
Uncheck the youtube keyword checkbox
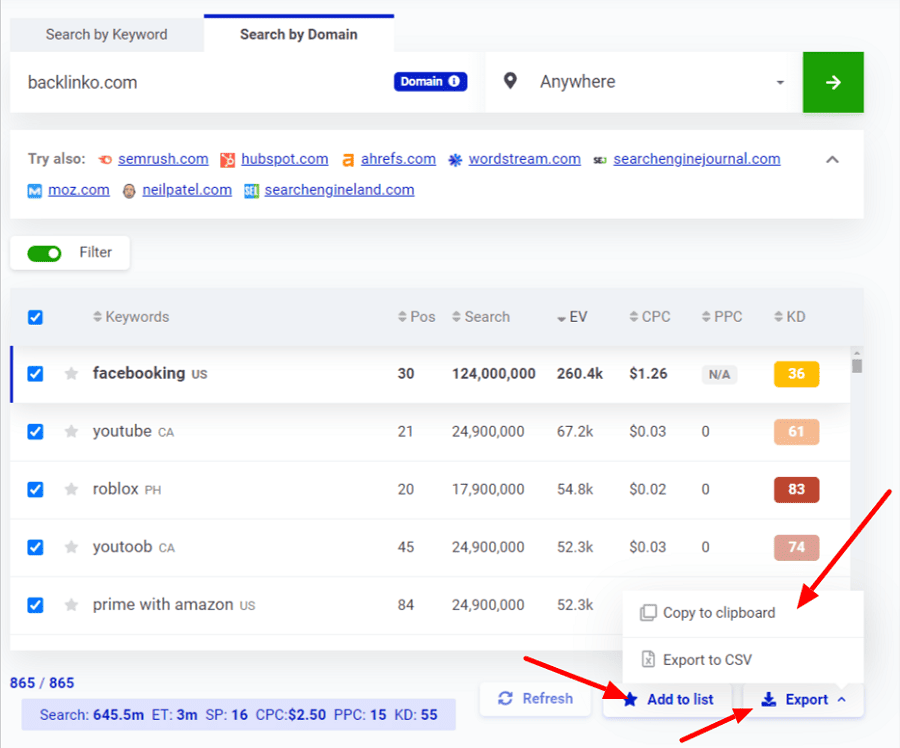coord(36,432)
